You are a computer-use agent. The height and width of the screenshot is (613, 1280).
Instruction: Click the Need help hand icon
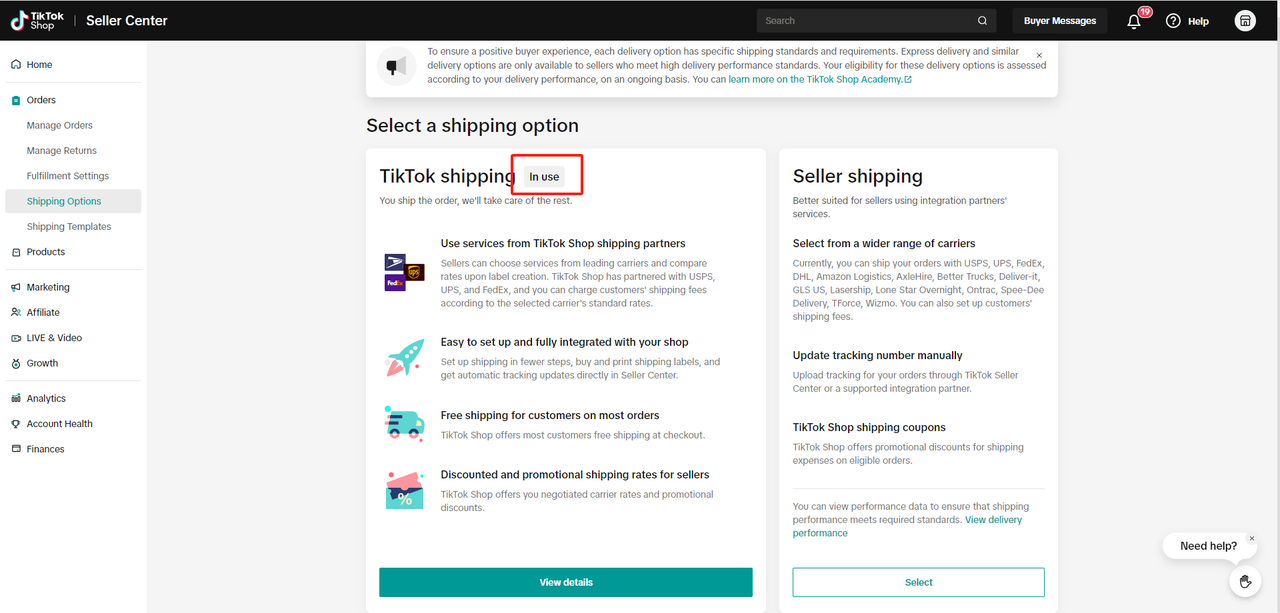tap(1245, 581)
